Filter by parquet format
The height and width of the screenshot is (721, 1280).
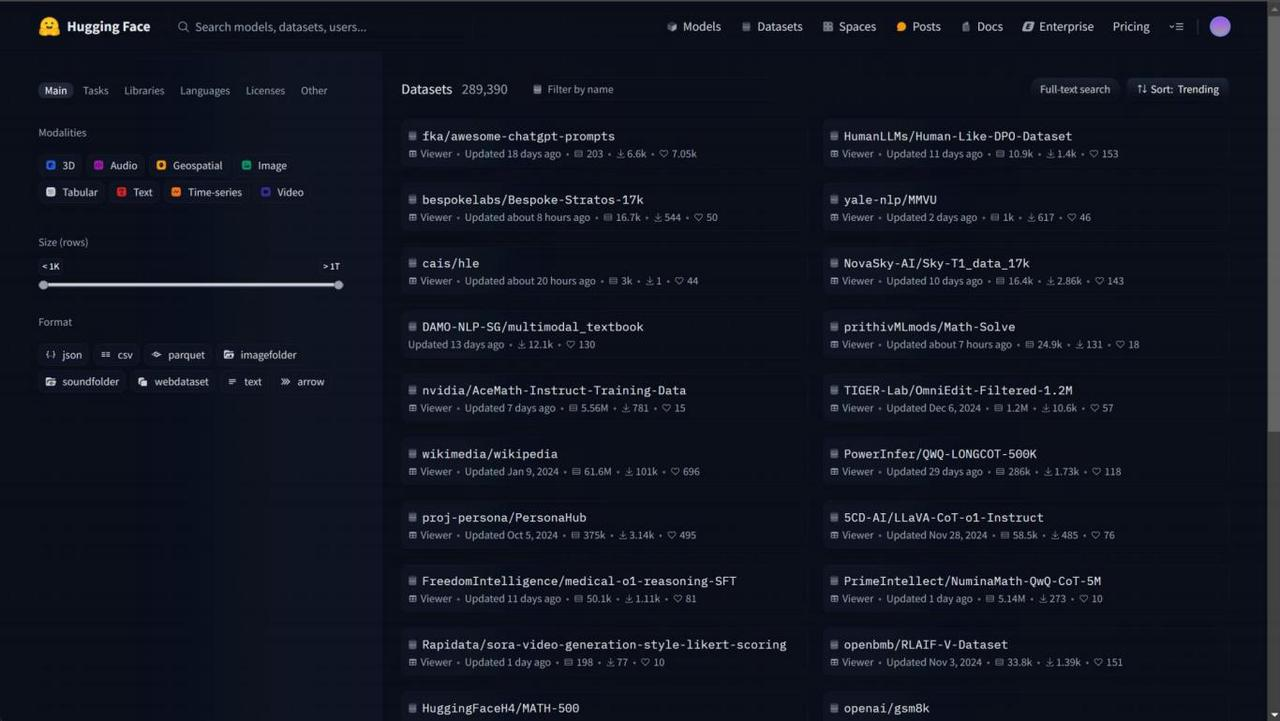[178, 355]
